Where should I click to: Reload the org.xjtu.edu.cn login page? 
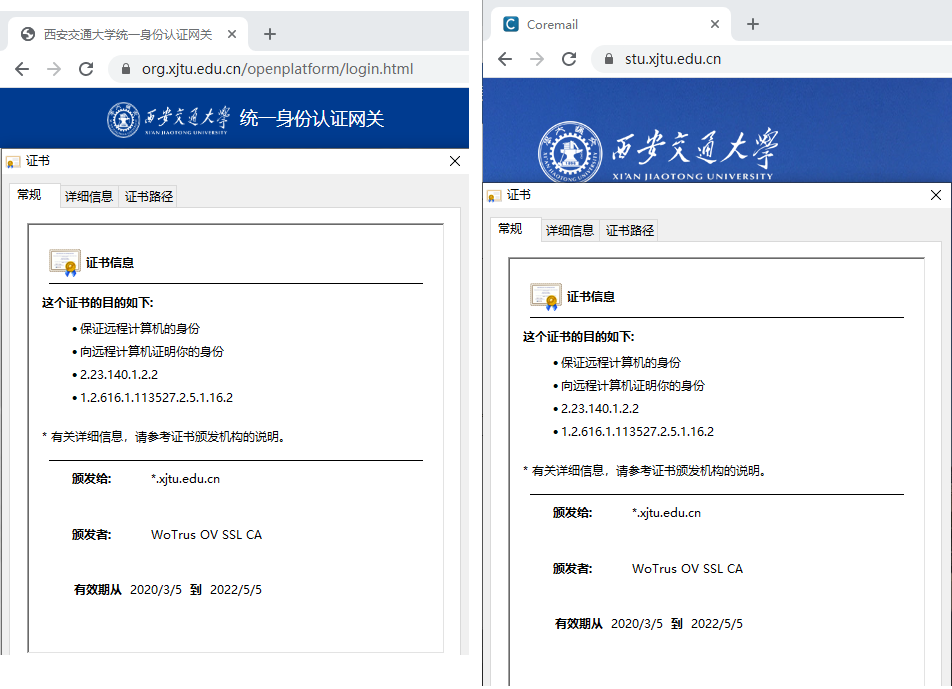coord(86,69)
